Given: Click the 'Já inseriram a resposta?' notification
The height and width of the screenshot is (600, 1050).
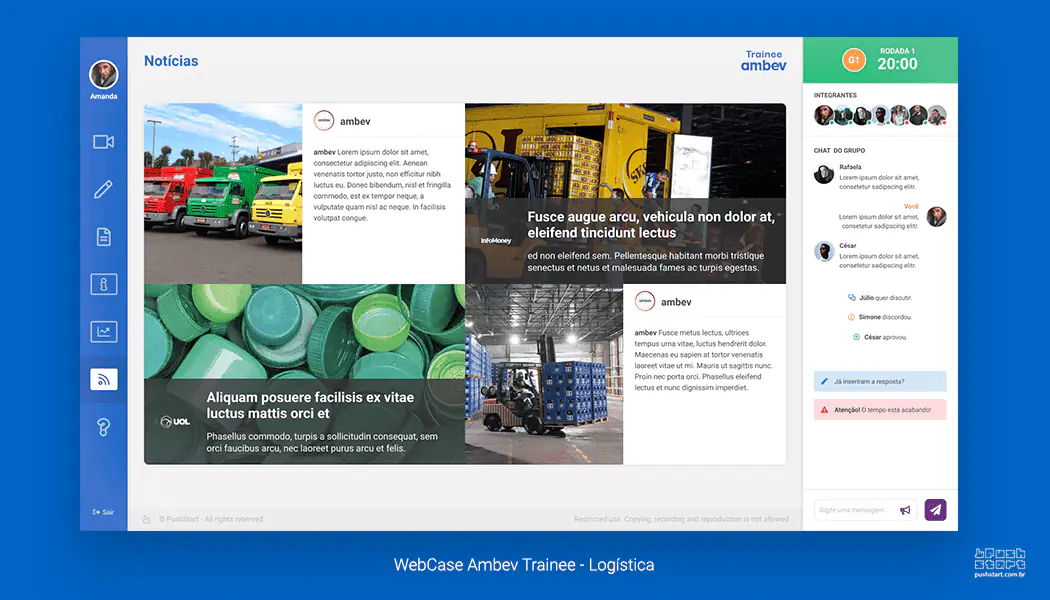Looking at the screenshot, I should click(x=880, y=381).
